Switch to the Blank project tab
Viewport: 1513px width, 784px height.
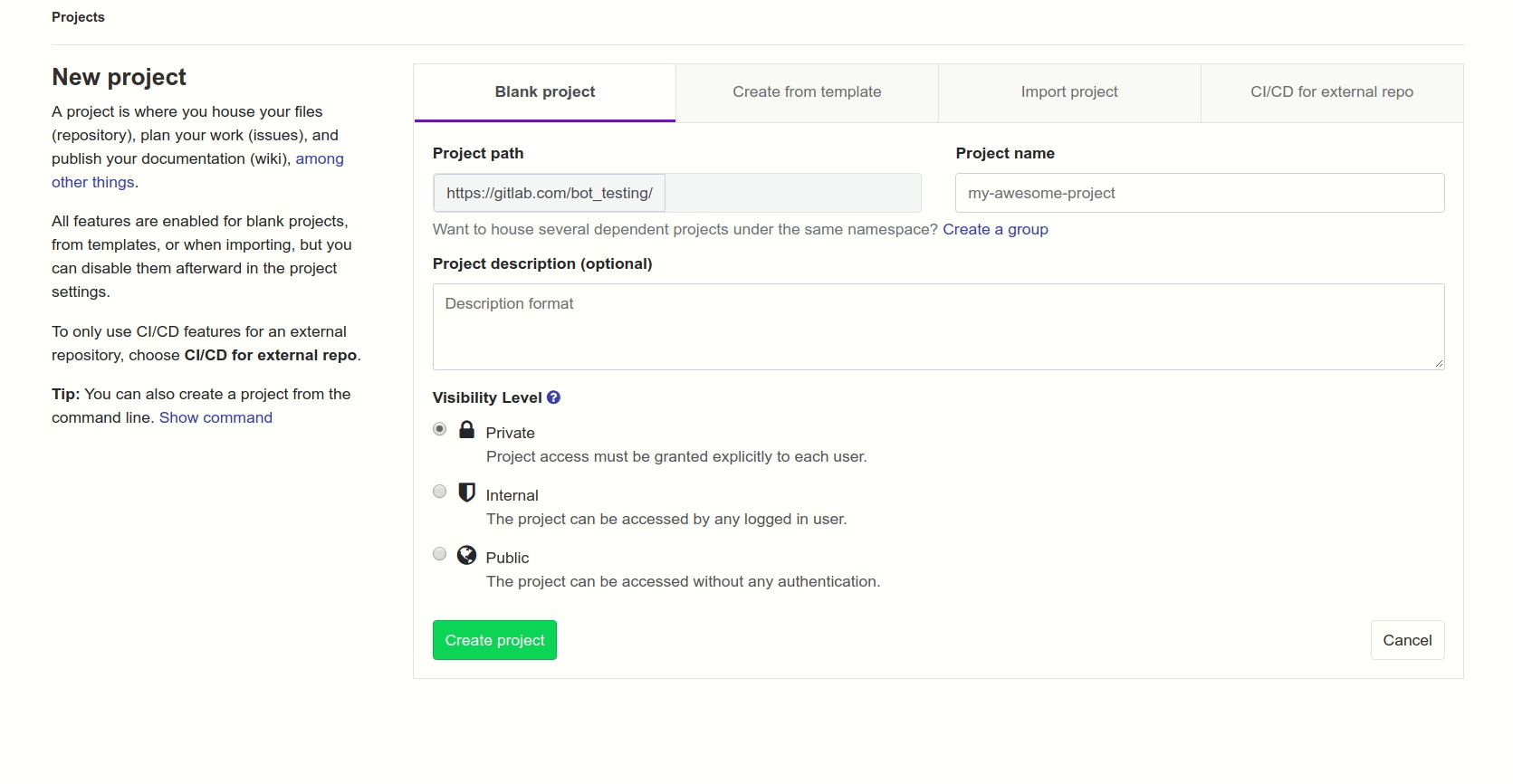[x=545, y=92]
